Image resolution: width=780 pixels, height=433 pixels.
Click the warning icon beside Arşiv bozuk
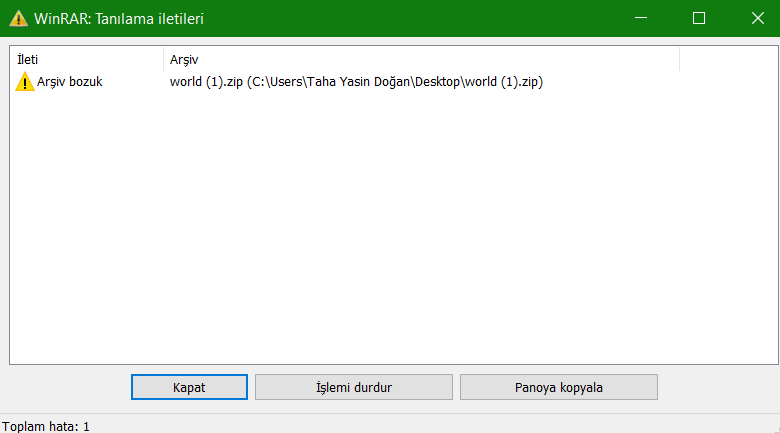24,82
